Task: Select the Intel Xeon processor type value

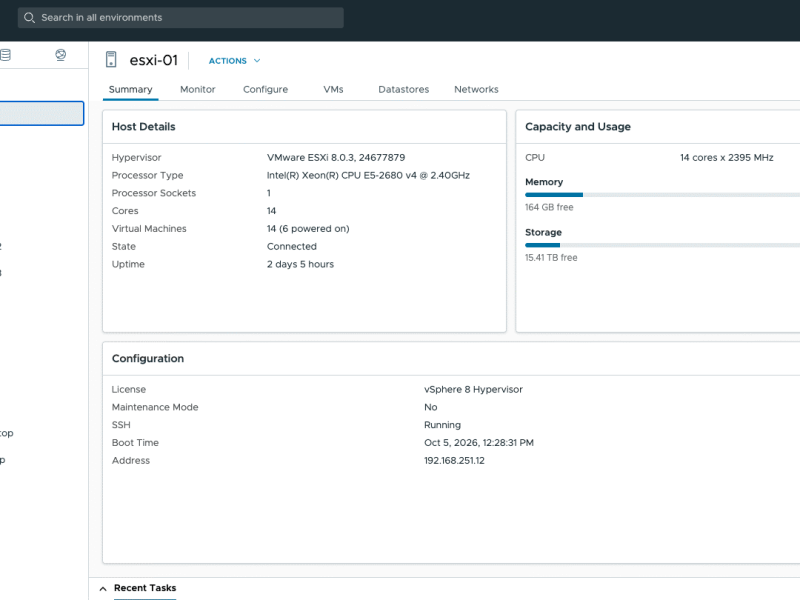Action: (368, 176)
